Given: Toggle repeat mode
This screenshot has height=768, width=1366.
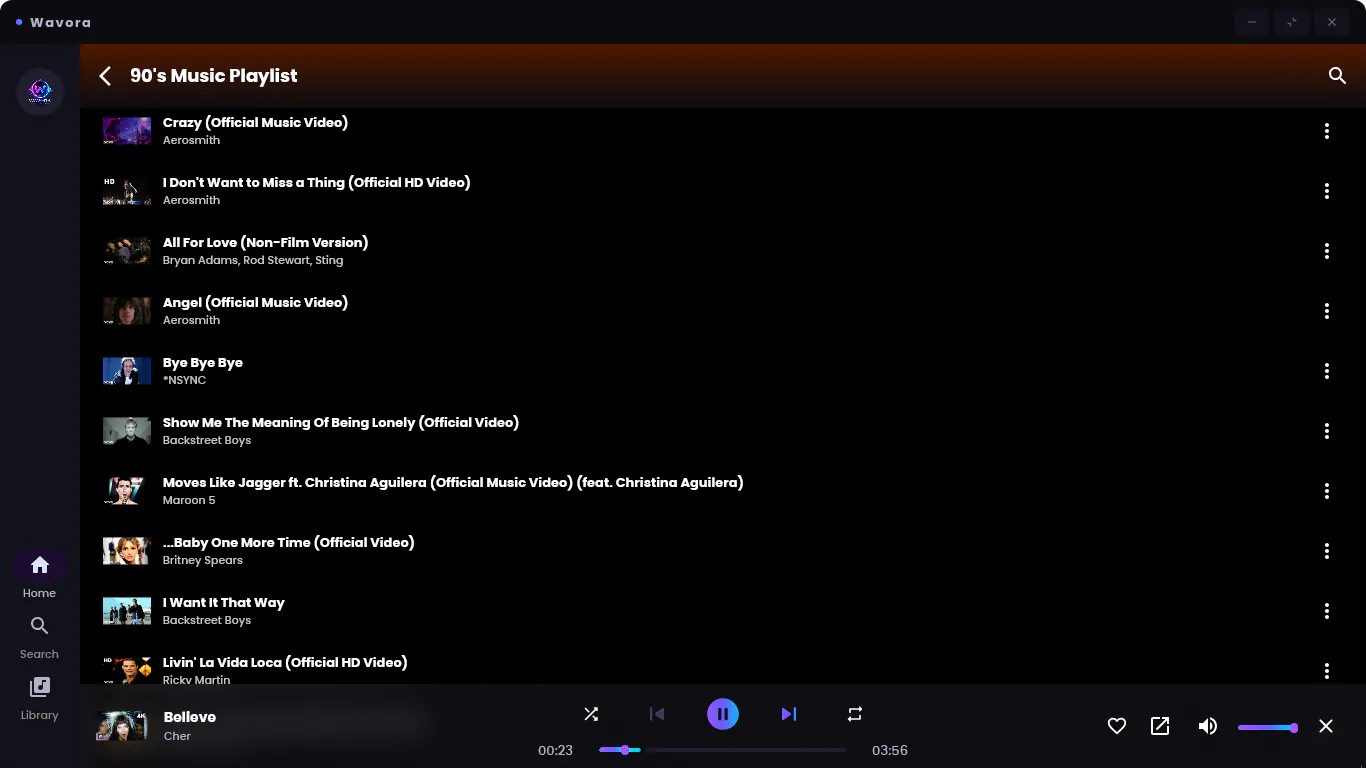Looking at the screenshot, I should [x=855, y=714].
